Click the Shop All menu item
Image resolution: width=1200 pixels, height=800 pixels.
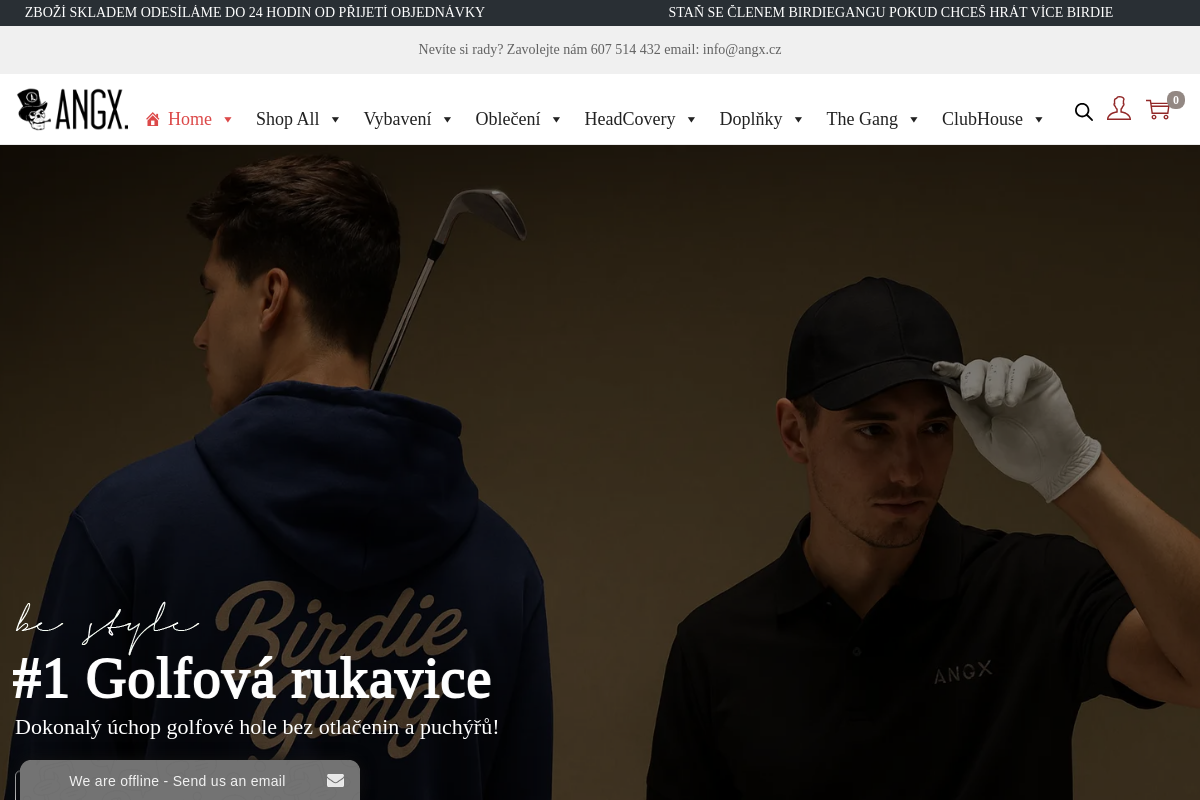click(x=287, y=119)
